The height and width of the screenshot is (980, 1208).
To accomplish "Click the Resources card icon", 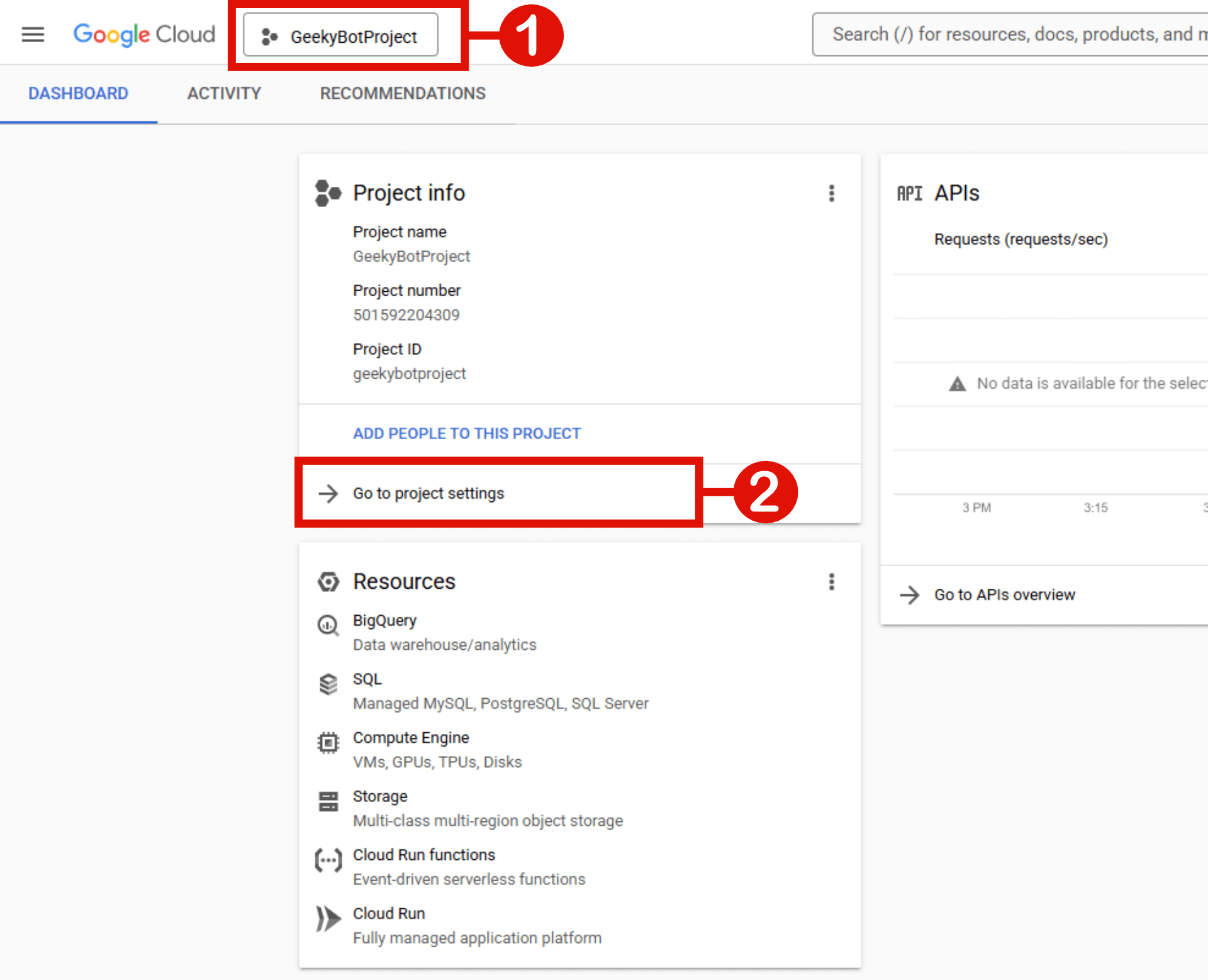I will click(x=328, y=582).
